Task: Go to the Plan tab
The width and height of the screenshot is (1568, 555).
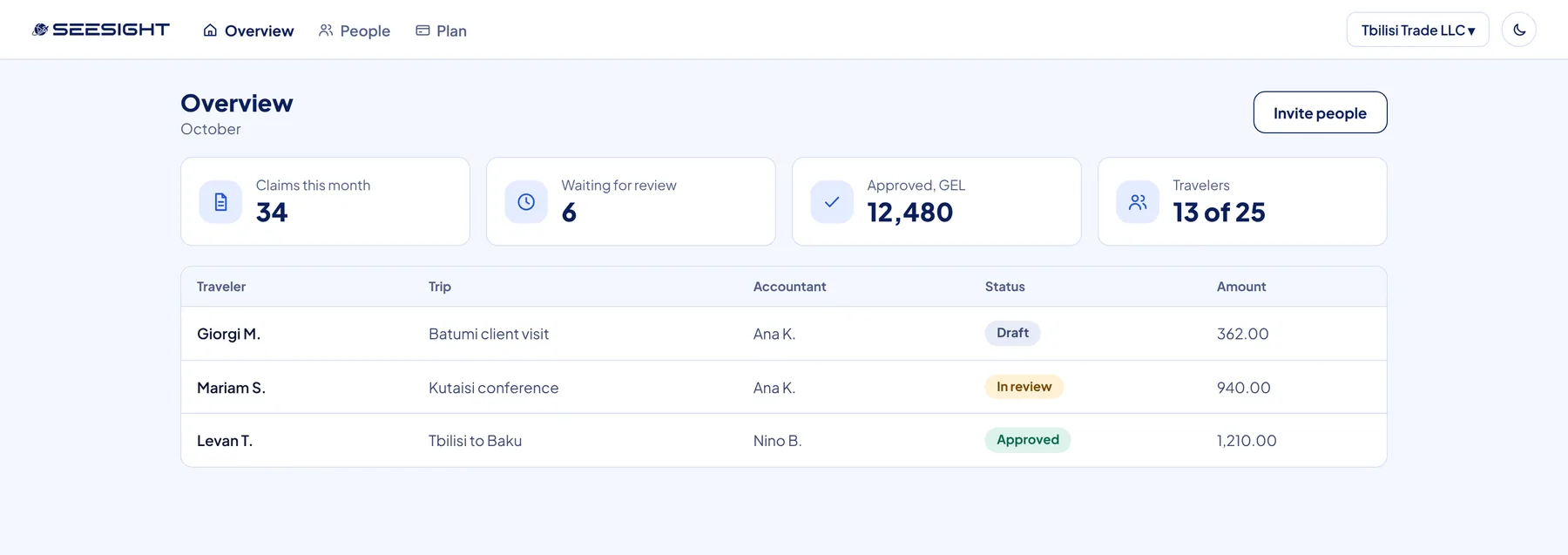Action: 442,30
